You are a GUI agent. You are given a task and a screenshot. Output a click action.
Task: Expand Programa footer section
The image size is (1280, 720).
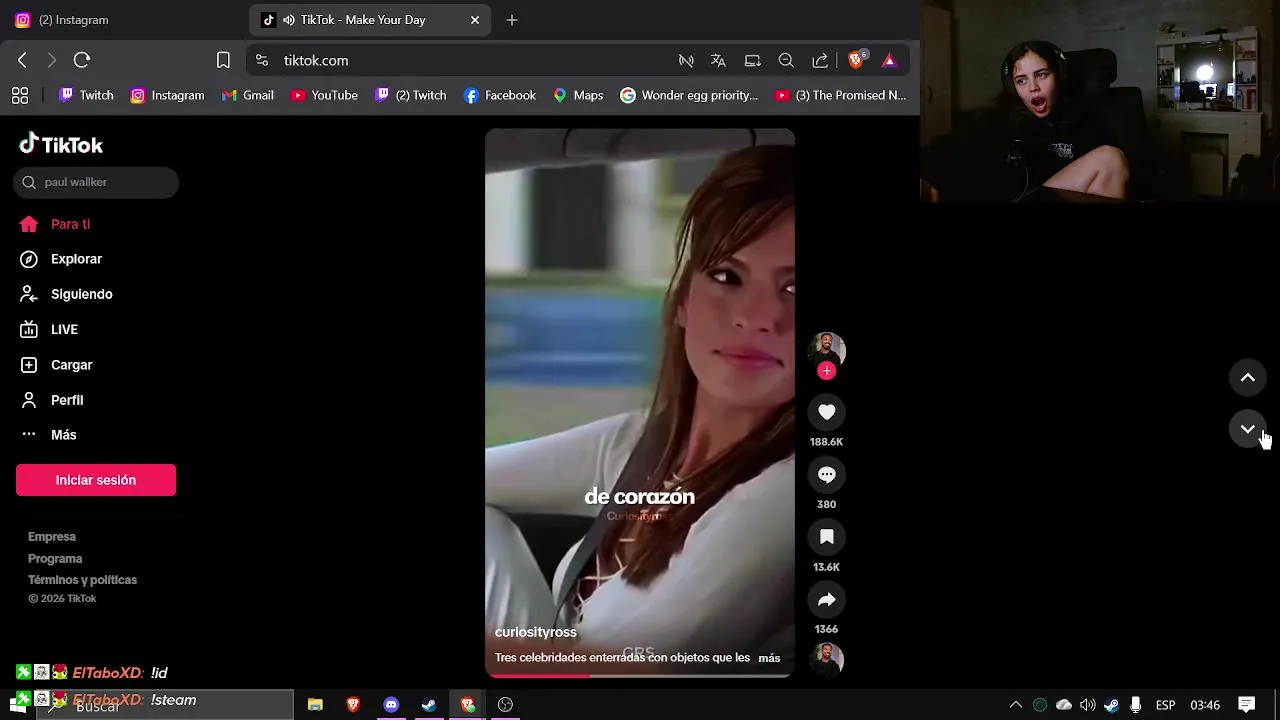(55, 559)
